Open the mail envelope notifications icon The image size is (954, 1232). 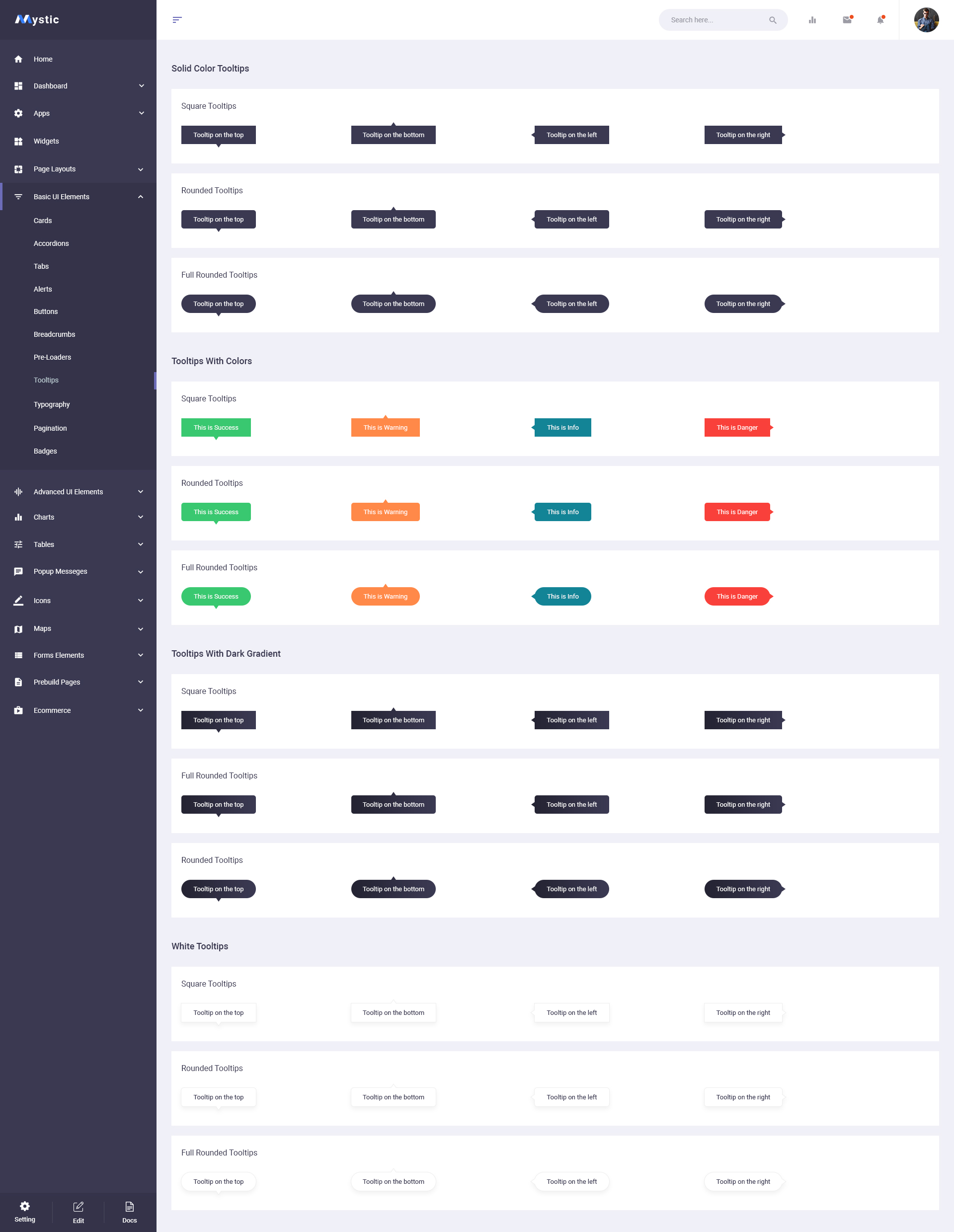point(847,20)
